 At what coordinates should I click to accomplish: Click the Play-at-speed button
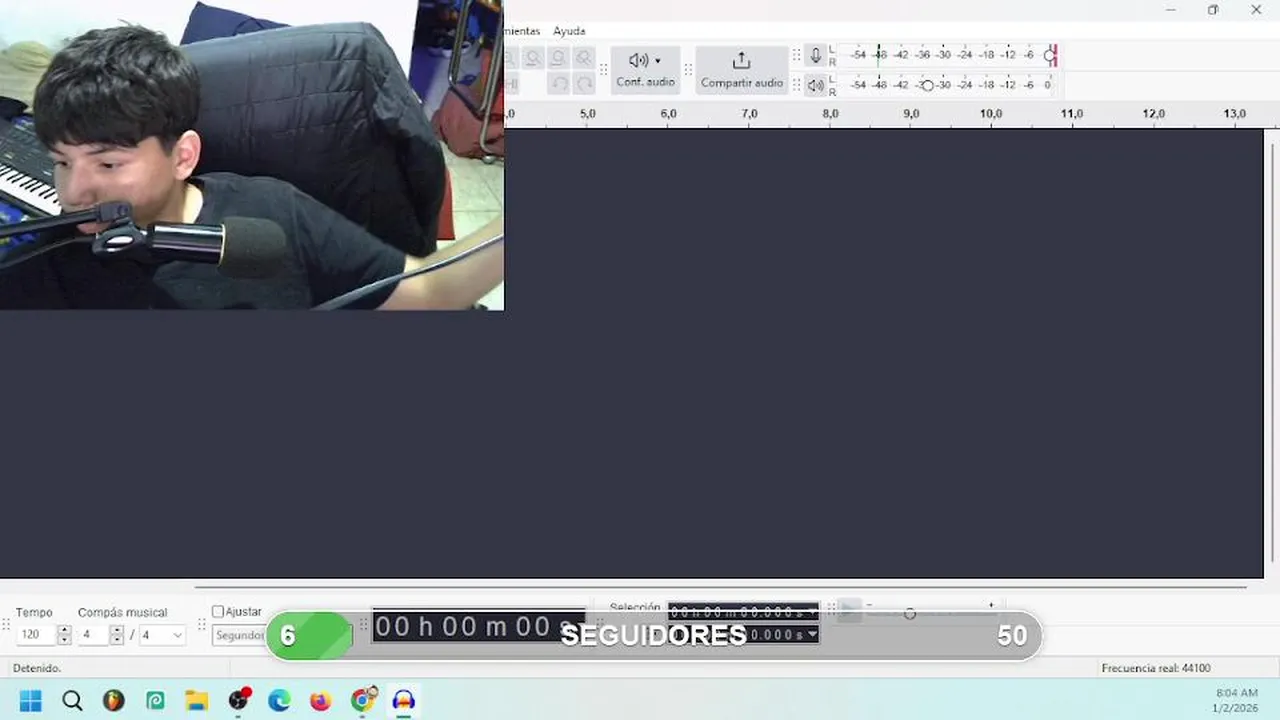[849, 611]
